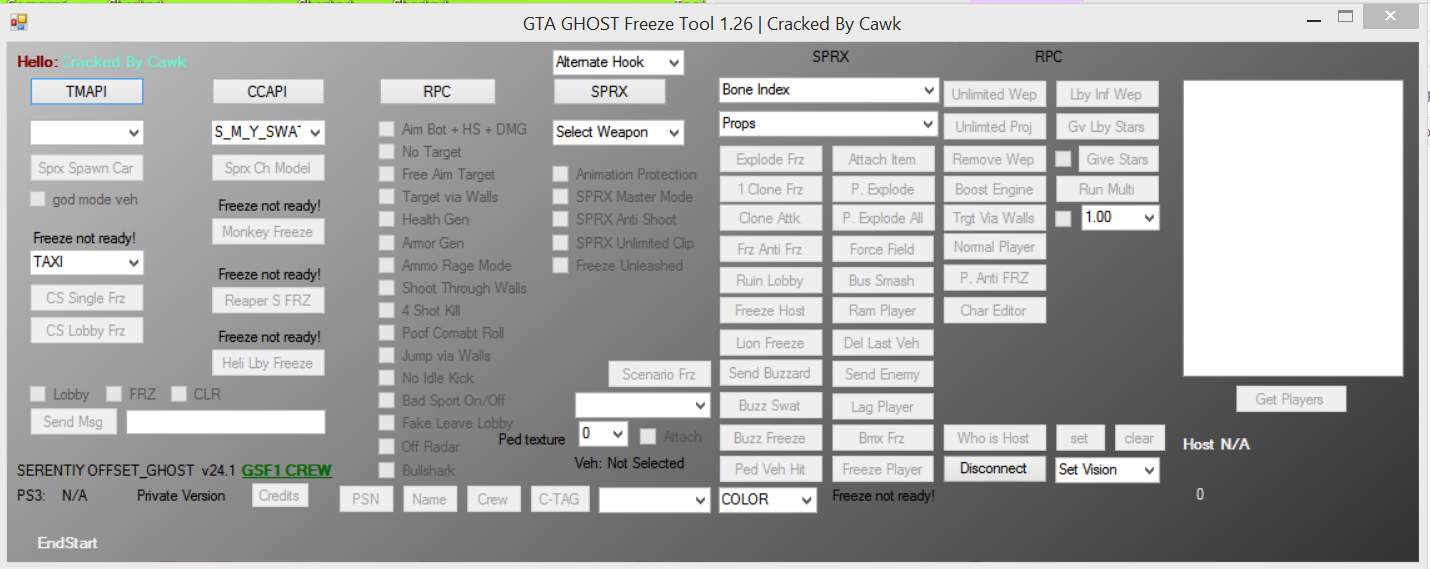Click inside the players list box
The image size is (1430, 569).
1293,228
